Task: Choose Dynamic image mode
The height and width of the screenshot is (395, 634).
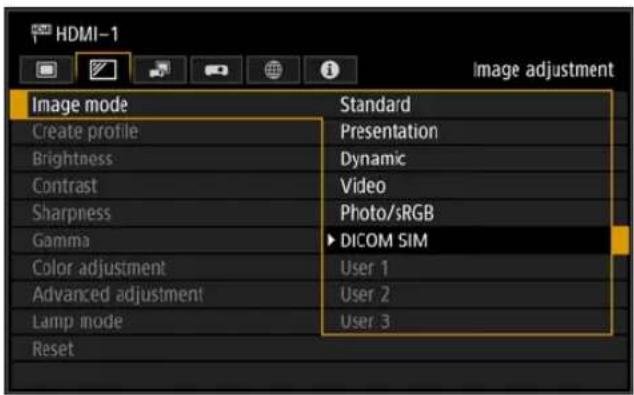Action: (467, 159)
